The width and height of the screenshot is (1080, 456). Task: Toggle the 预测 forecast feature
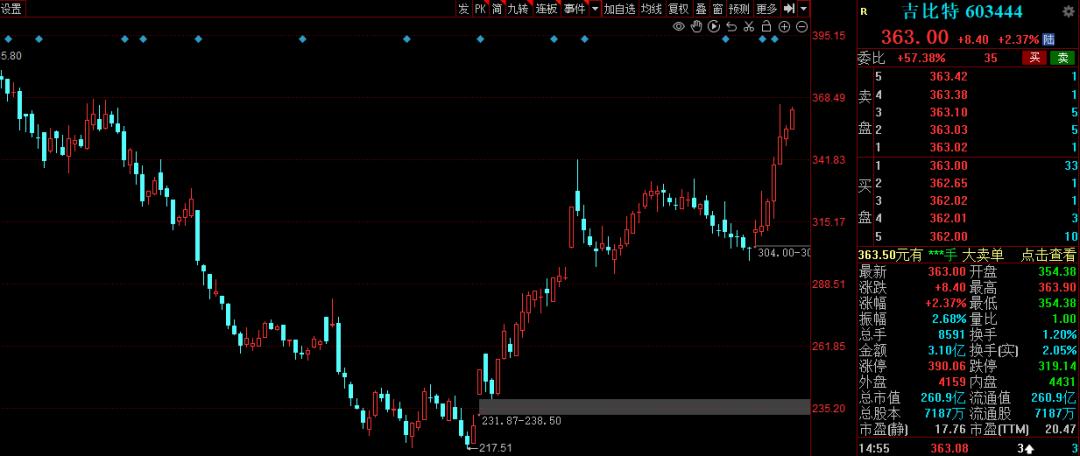pyautogui.click(x=739, y=9)
